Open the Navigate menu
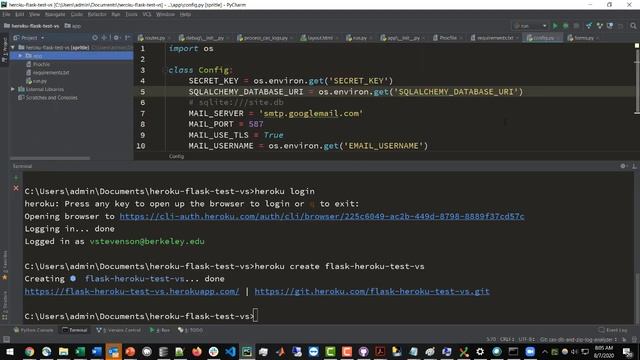This screenshot has height=360, width=640. (55, 14)
